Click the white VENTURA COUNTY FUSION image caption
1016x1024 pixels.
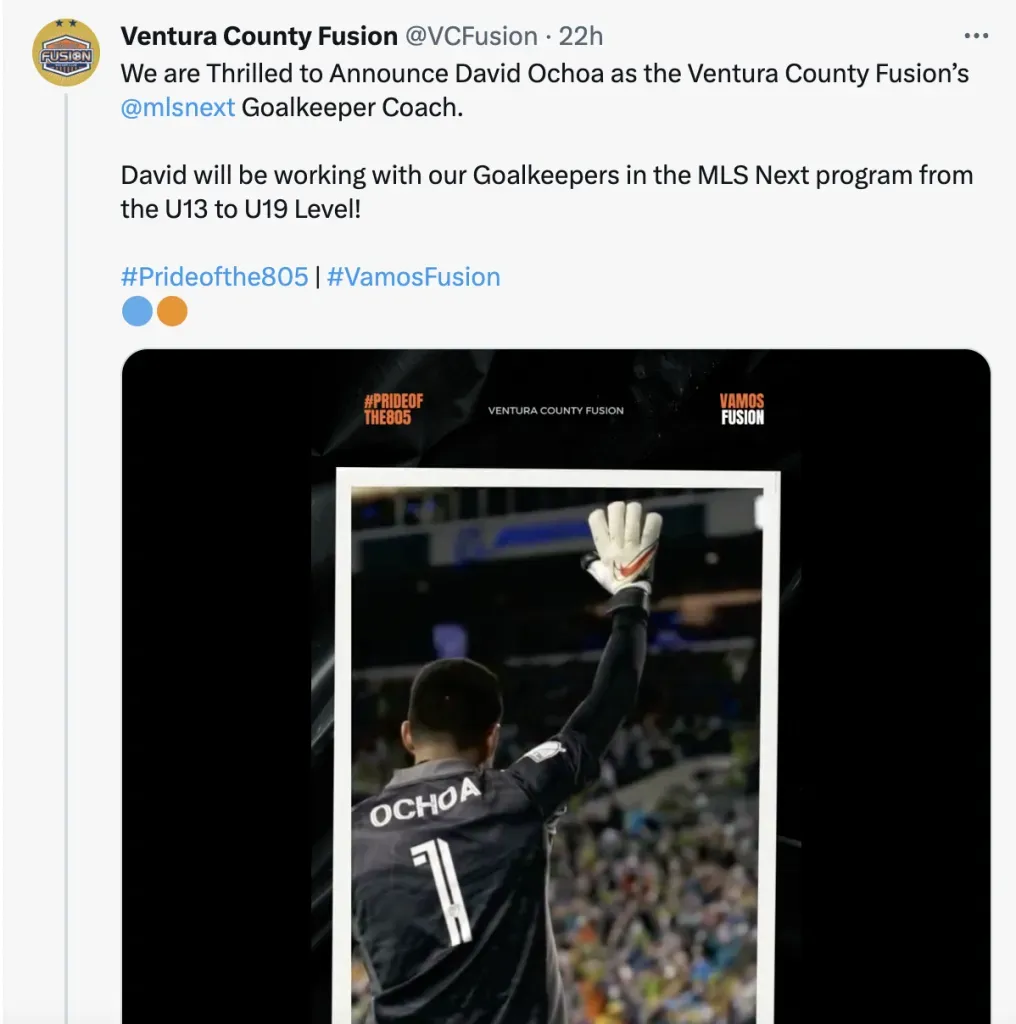pyautogui.click(x=555, y=410)
